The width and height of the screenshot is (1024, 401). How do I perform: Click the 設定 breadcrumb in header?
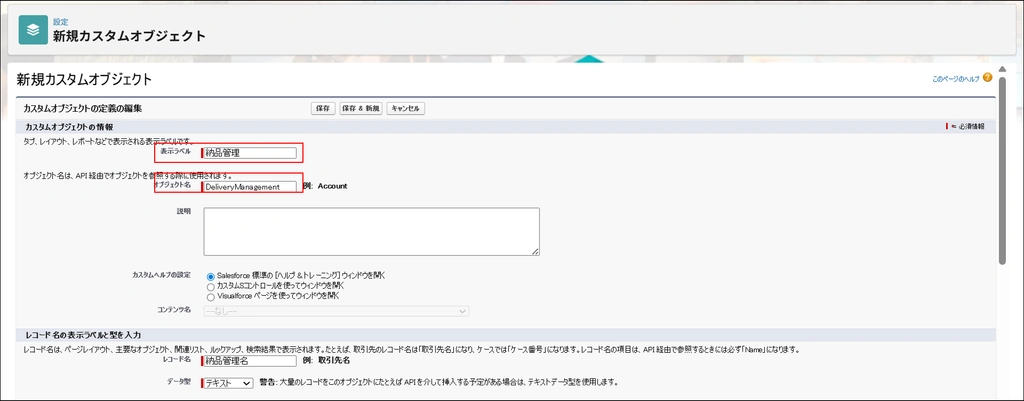60,21
